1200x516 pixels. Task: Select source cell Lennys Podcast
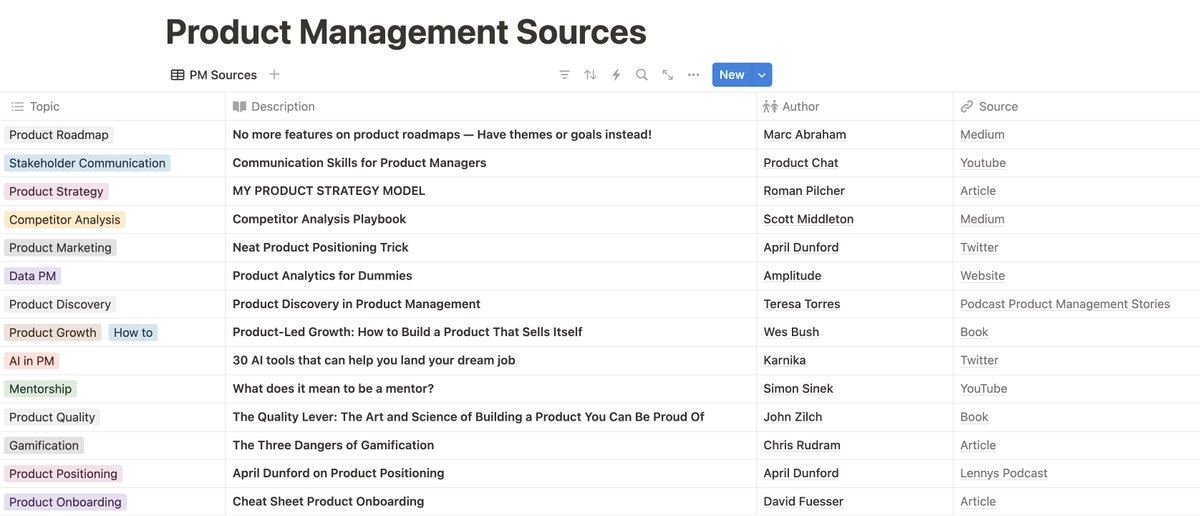[x=1004, y=474]
